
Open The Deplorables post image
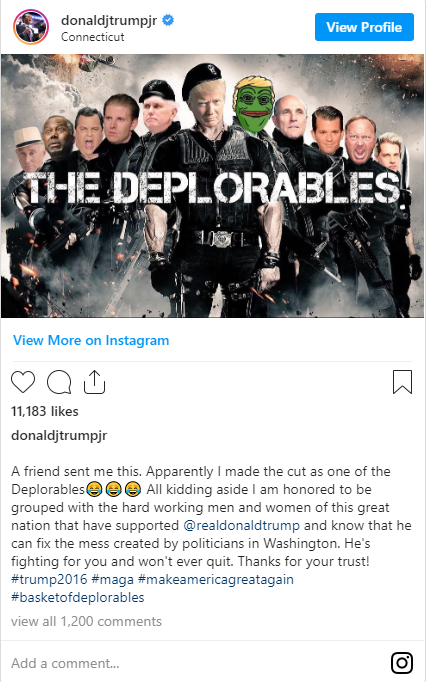[x=212, y=186]
